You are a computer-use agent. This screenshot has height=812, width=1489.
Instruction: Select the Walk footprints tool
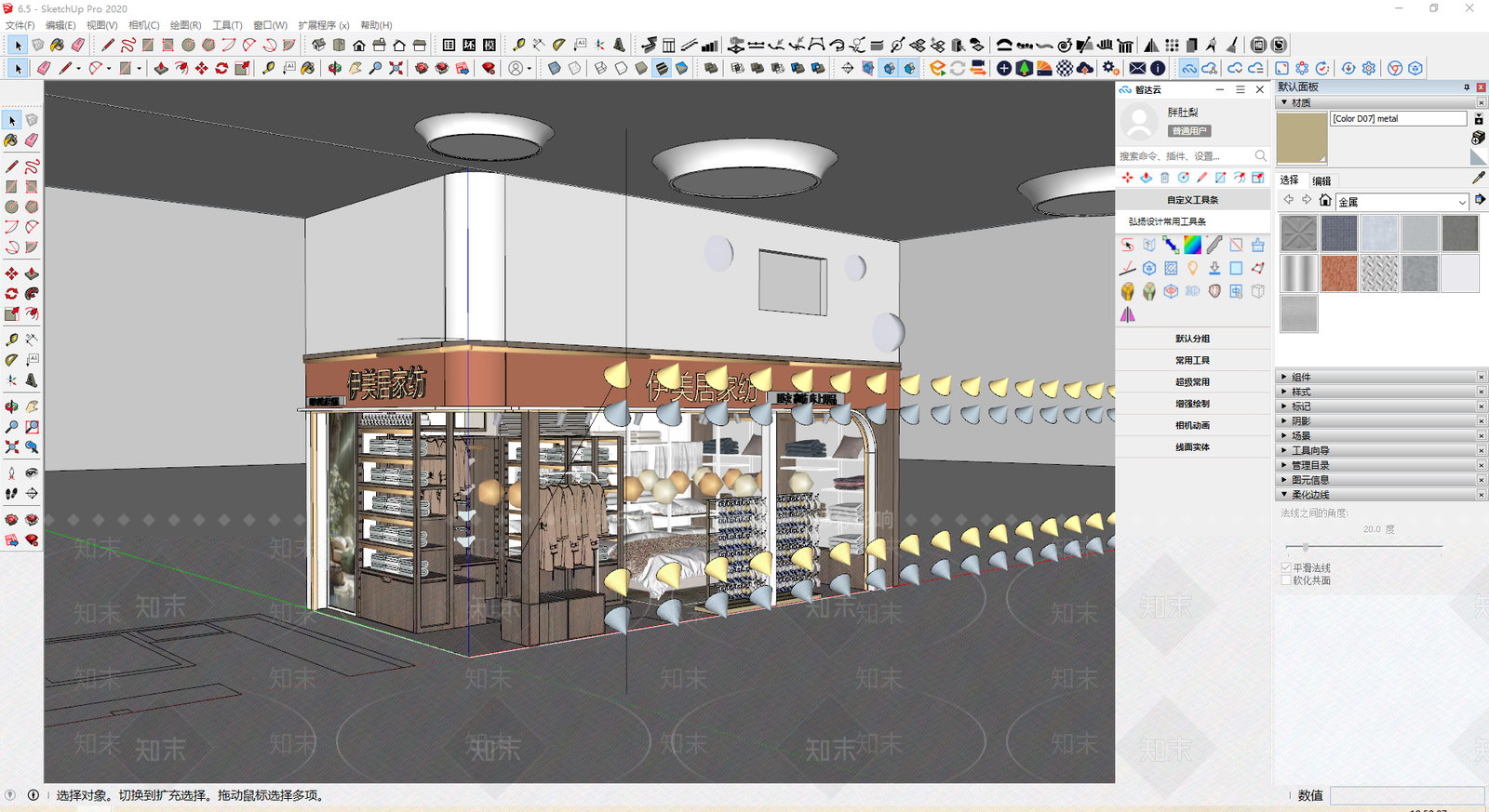tap(11, 494)
